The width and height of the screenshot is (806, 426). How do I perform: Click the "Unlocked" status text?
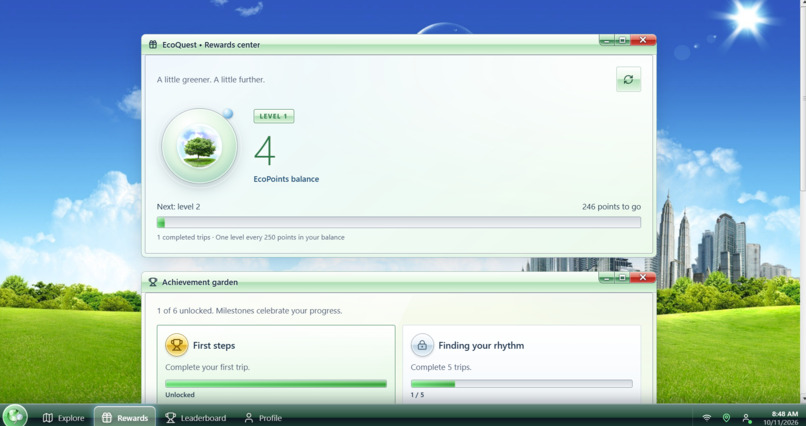coord(180,395)
